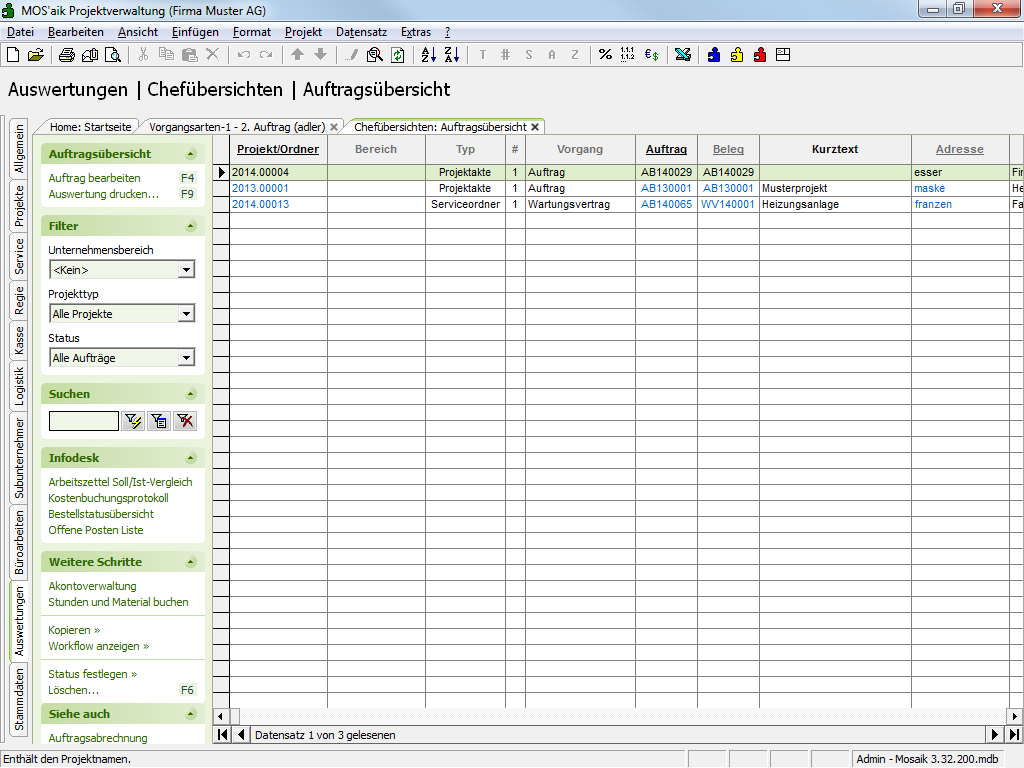Viewport: 1024px width, 768px height.
Task: Refresh the data with green arrows icon
Action: point(398,55)
